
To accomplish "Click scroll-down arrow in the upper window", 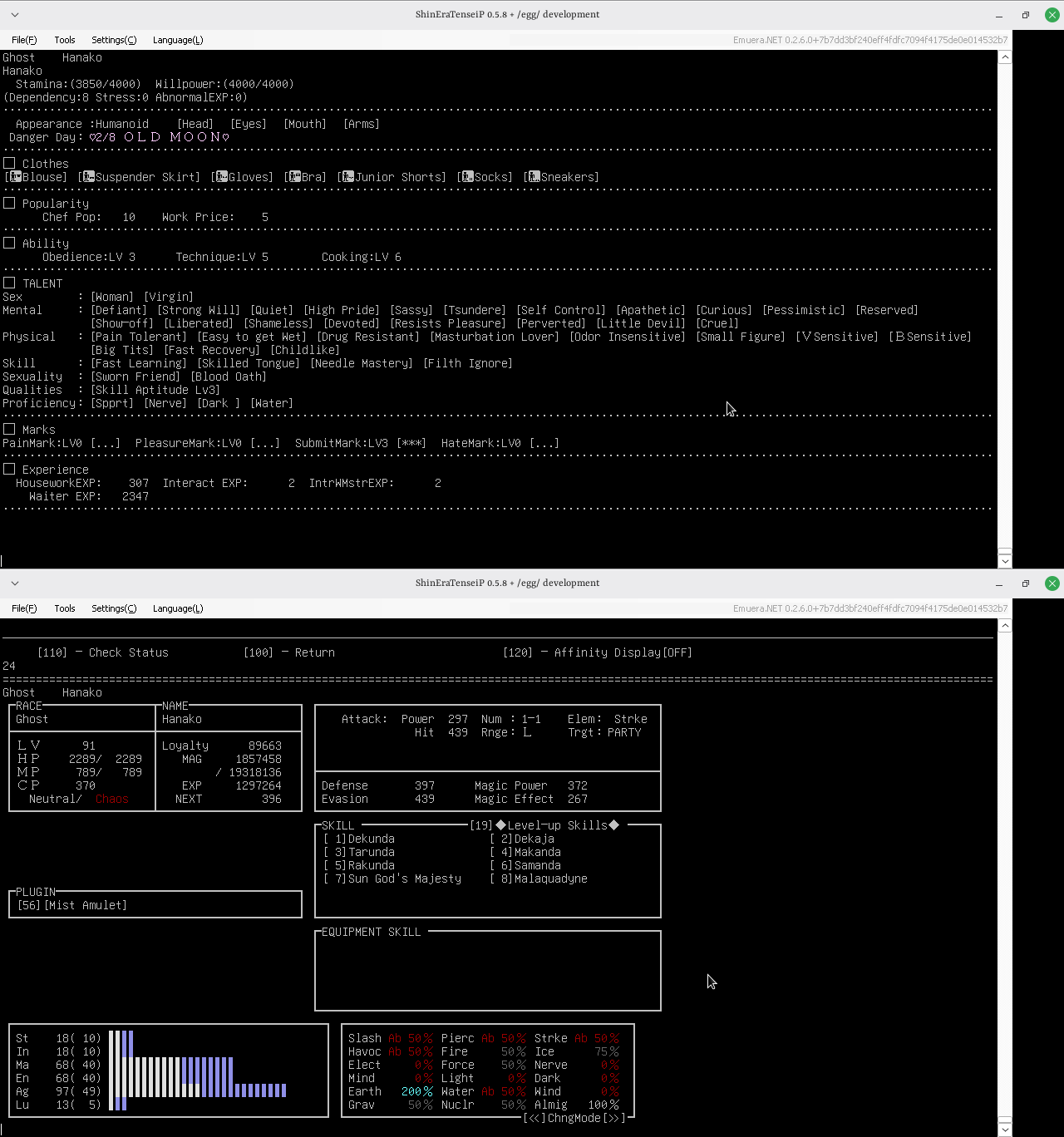I will point(1005,561).
